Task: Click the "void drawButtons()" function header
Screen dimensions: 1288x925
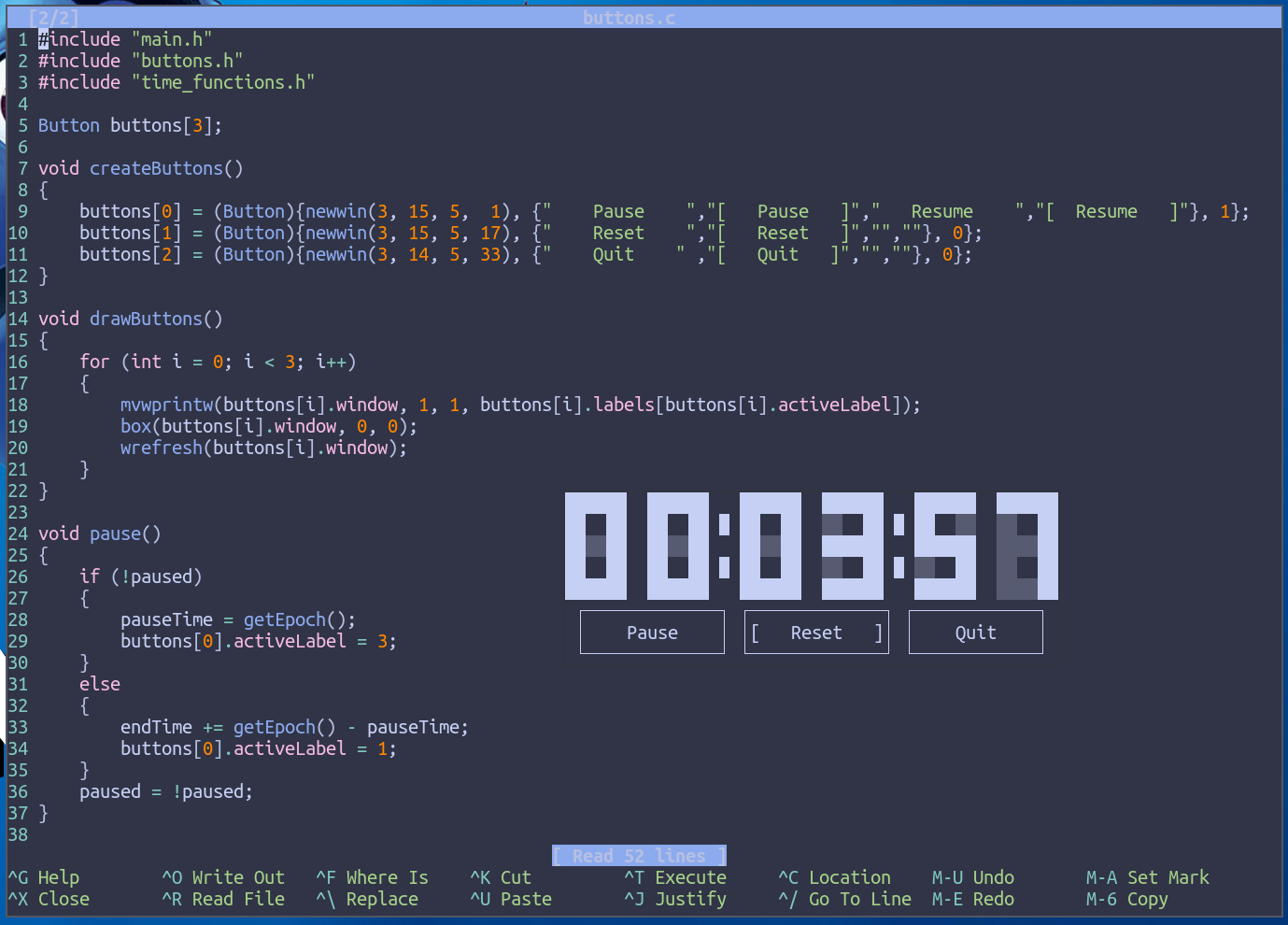Action: point(131,319)
